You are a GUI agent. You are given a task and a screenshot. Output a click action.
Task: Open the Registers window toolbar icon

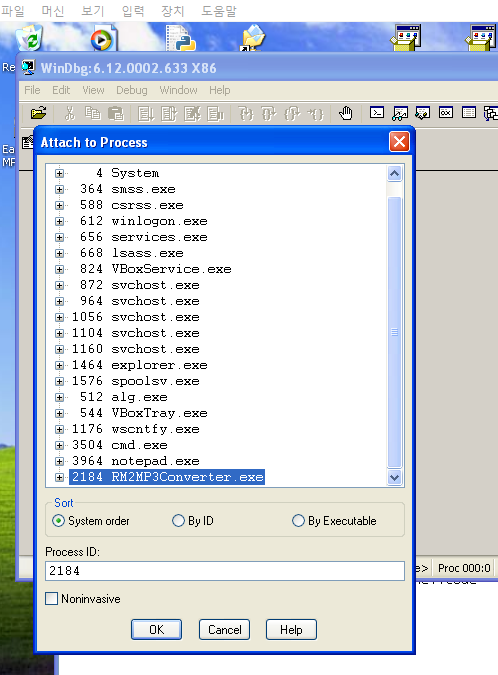coord(445,113)
